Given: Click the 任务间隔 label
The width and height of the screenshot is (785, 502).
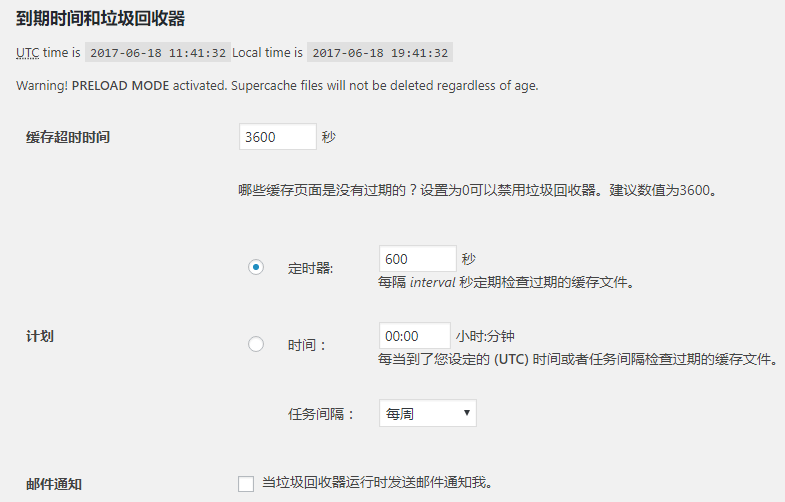Looking at the screenshot, I should tap(321, 414).
